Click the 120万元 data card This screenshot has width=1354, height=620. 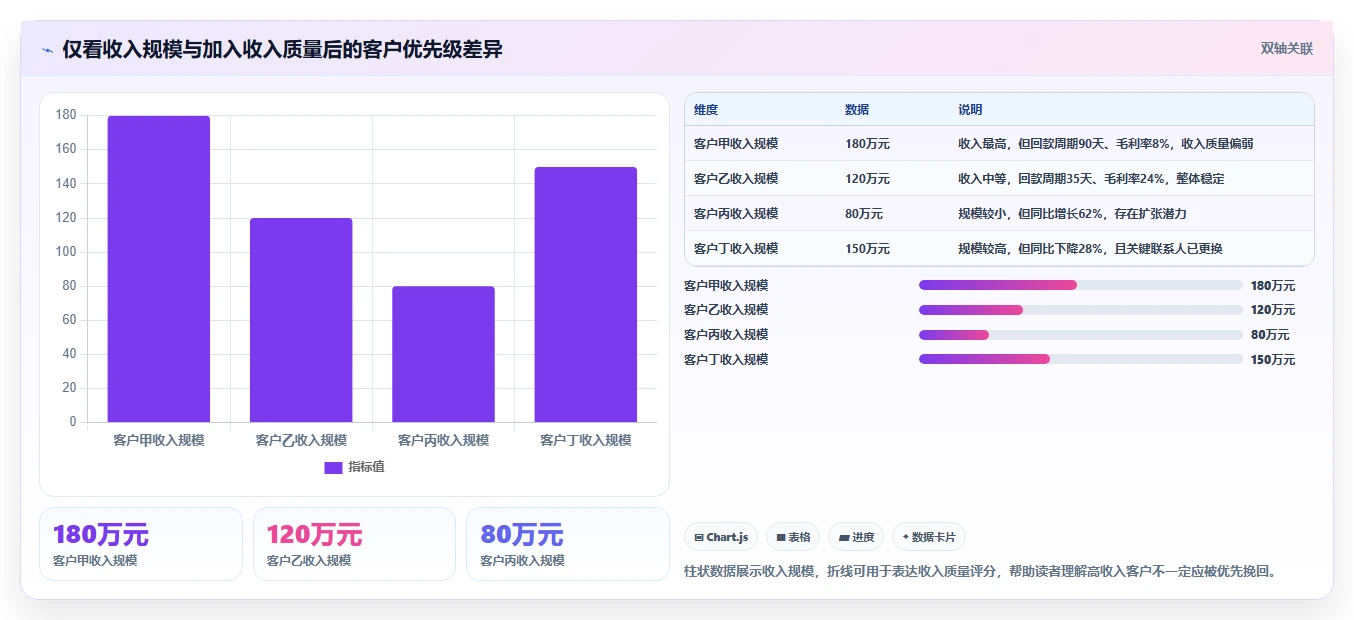click(x=354, y=544)
